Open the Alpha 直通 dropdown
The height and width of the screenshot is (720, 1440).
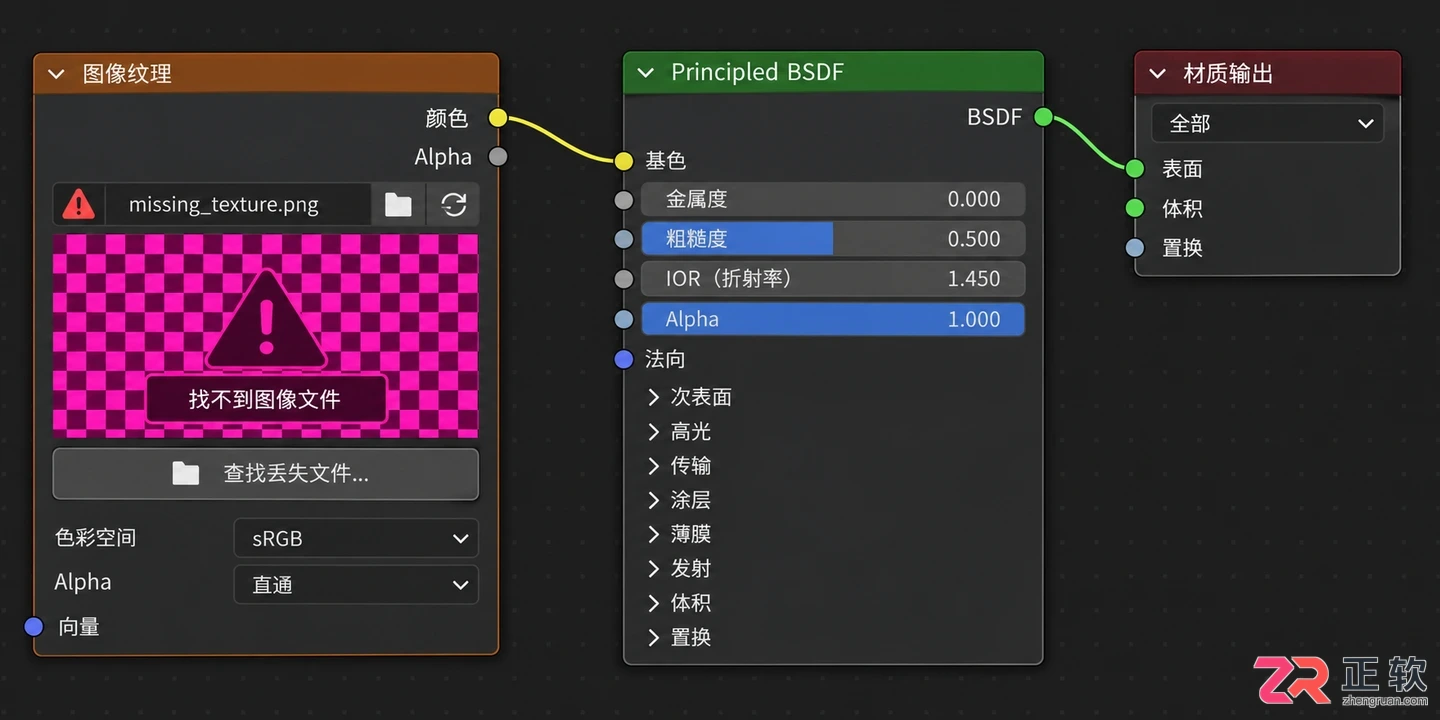coord(356,585)
